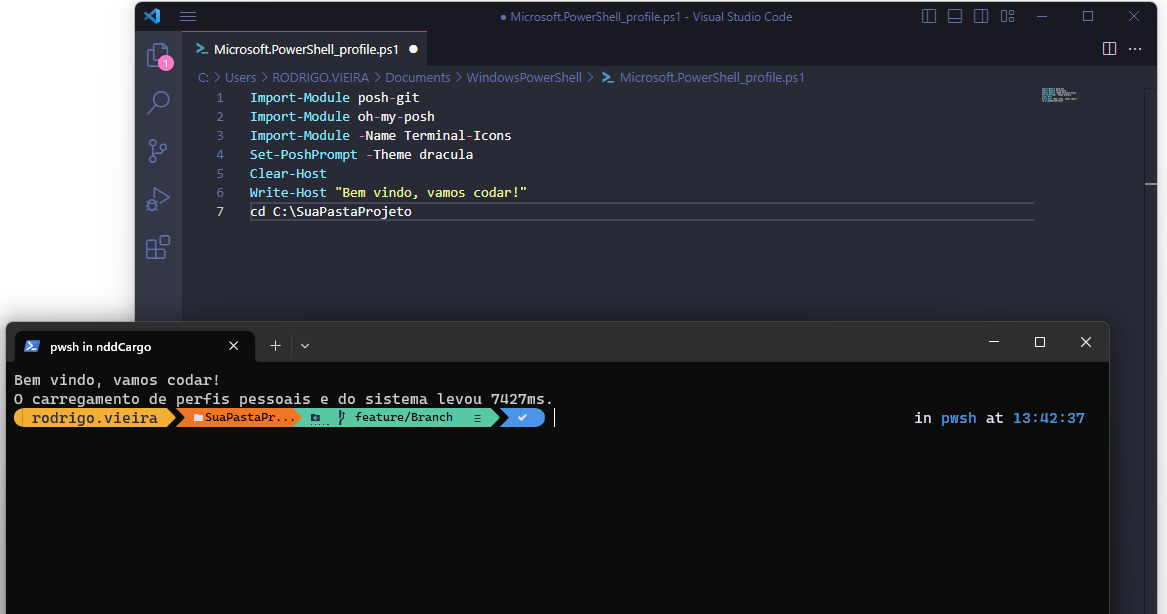Screen dimensions: 1167x614
Task: Click the WindowsPowerShell breadcrumb segment
Action: click(524, 77)
